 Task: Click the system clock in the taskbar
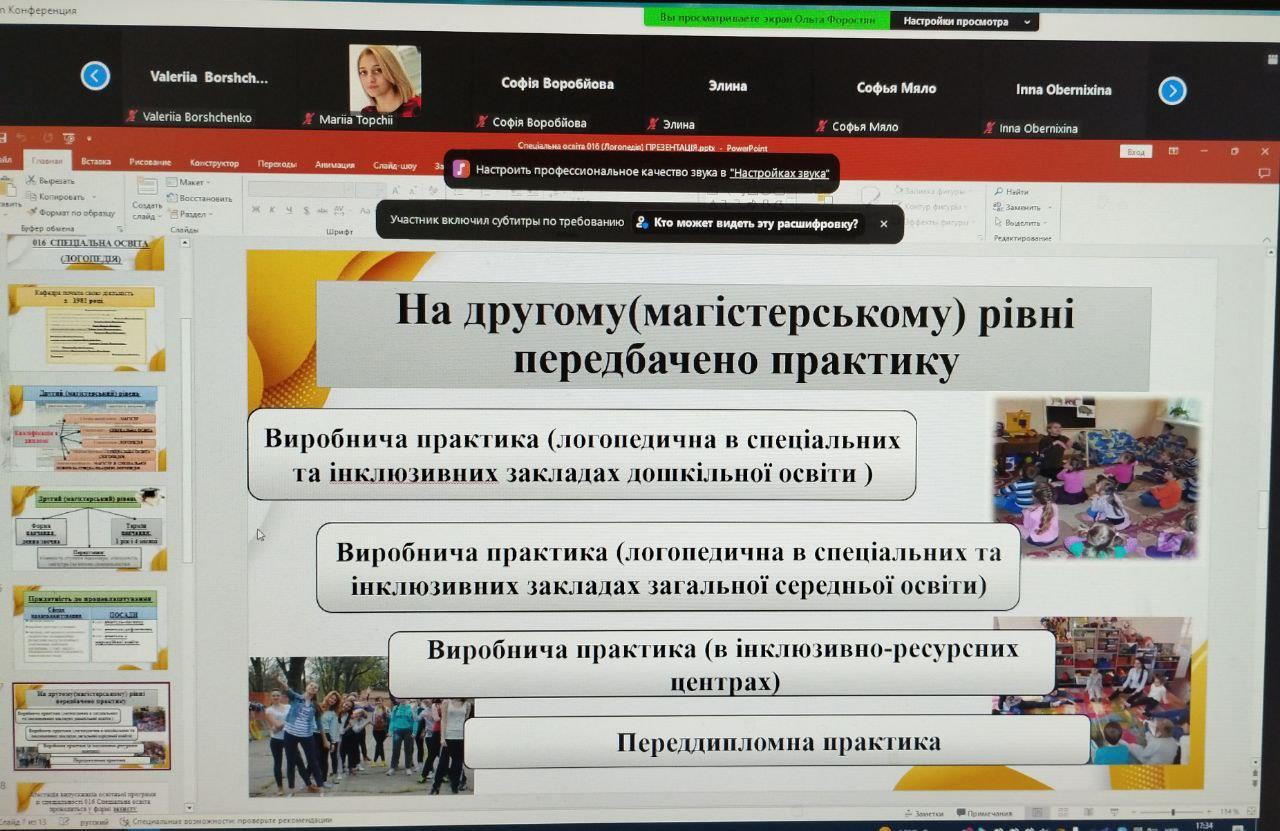[x=1204, y=826]
